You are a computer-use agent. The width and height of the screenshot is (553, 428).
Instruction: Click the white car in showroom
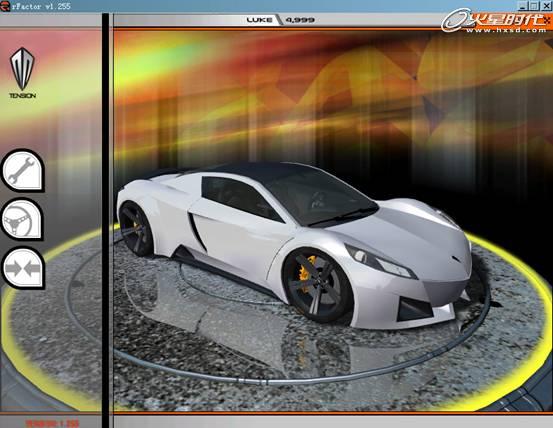[294, 246]
